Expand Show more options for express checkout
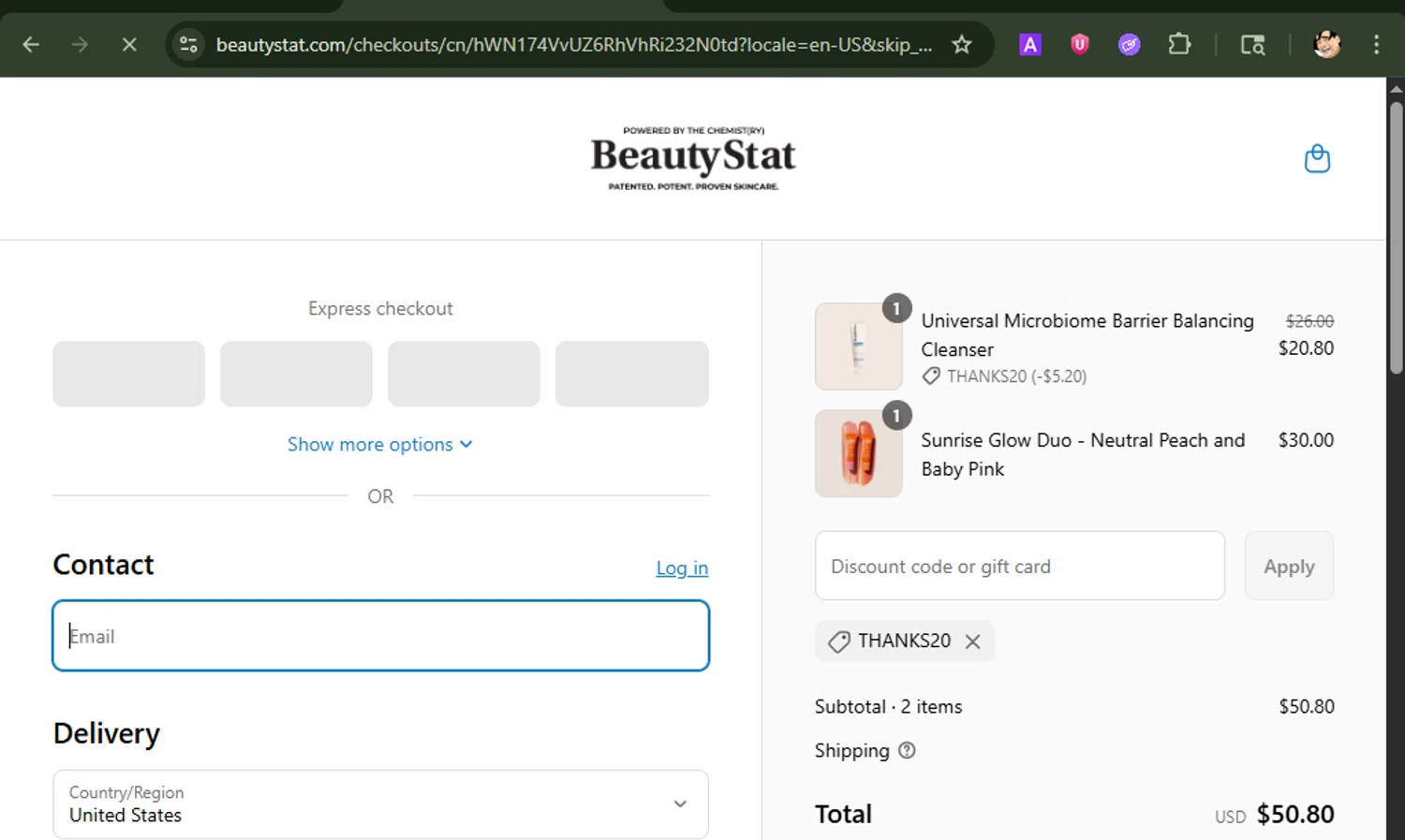 pos(380,445)
